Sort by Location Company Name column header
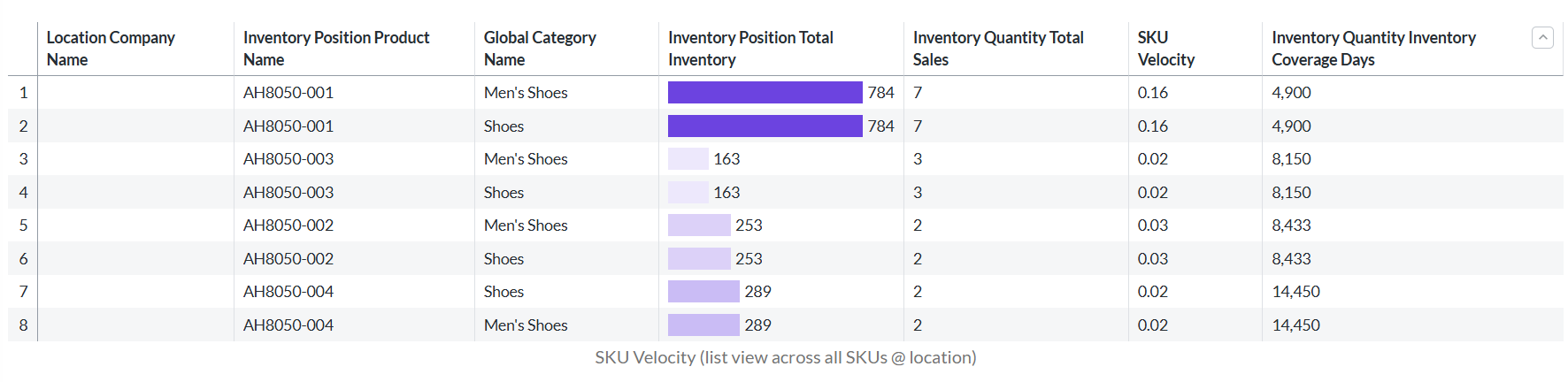Screen dimensions: 1568x382 111,49
